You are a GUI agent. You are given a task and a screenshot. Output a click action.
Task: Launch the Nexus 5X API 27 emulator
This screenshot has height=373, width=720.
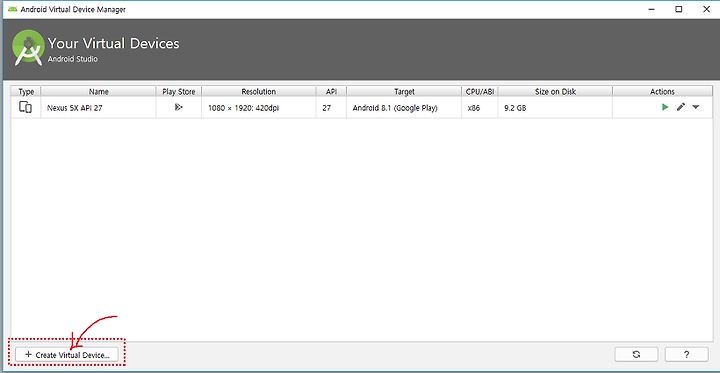(664, 107)
